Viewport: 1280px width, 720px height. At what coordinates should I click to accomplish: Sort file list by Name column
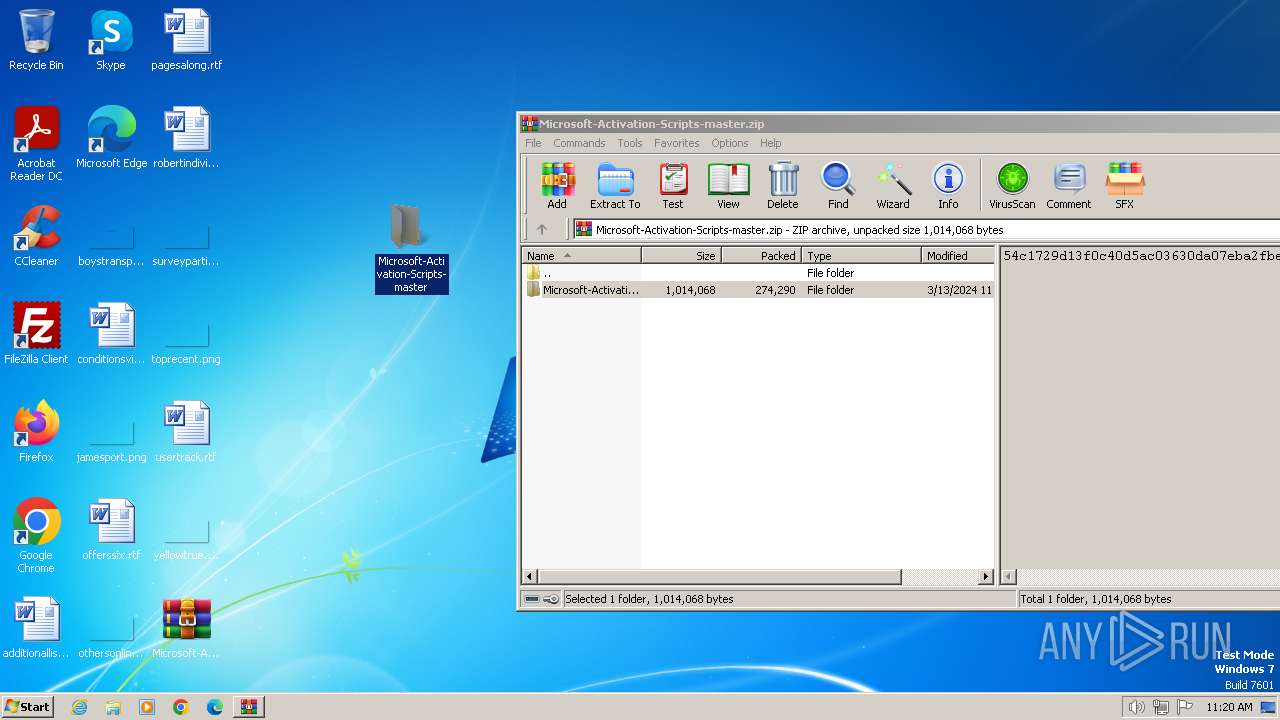[581, 256]
